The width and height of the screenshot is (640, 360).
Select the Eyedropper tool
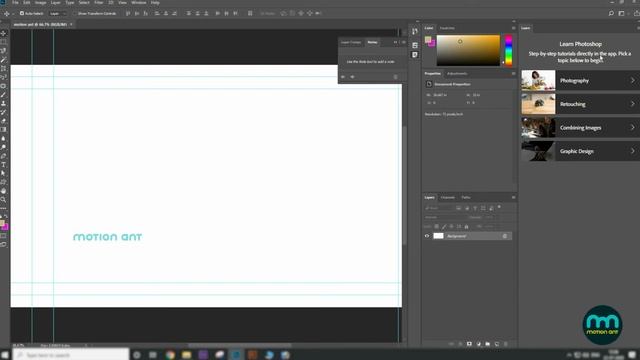4,77
